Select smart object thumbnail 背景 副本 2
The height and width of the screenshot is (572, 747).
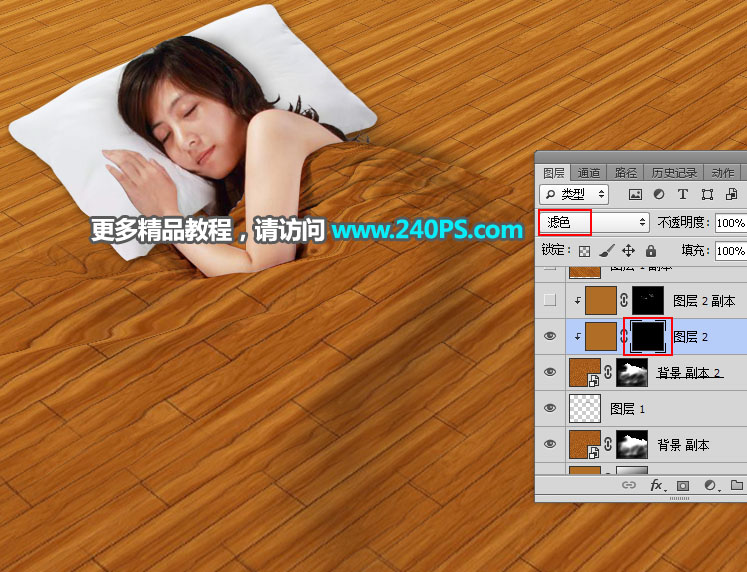[585, 372]
